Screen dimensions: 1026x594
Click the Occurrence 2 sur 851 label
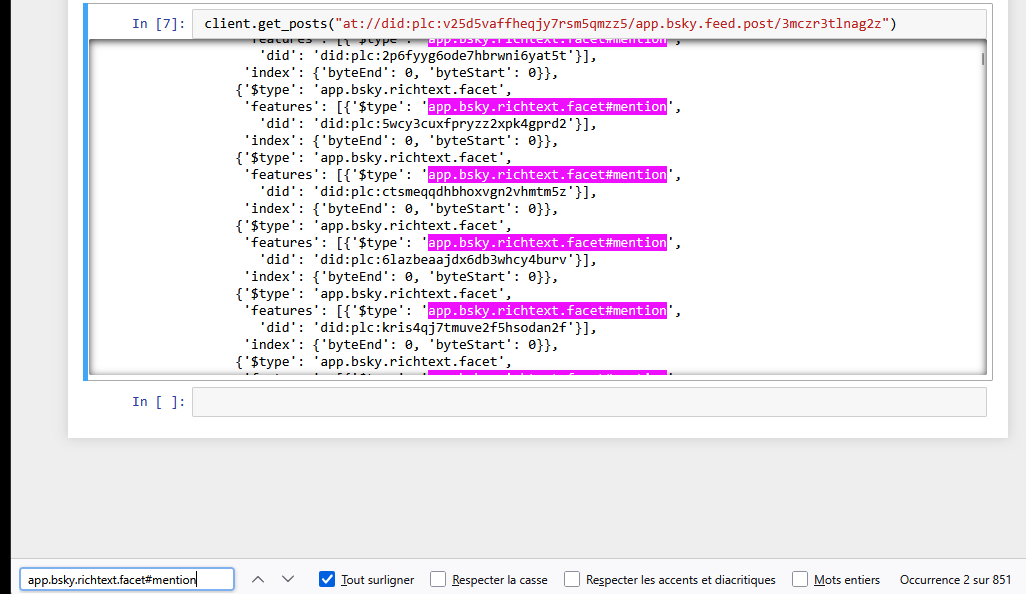click(x=955, y=579)
